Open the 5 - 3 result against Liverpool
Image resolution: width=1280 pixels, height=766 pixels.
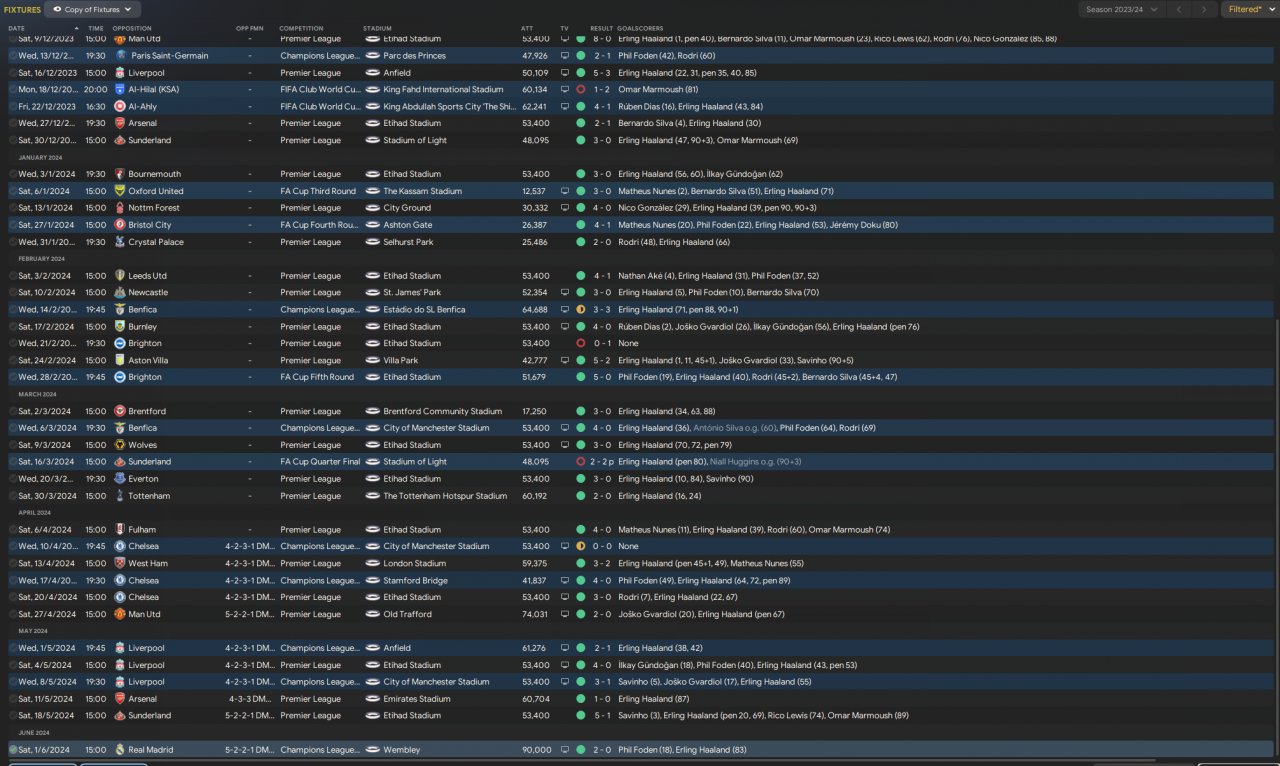coord(601,73)
